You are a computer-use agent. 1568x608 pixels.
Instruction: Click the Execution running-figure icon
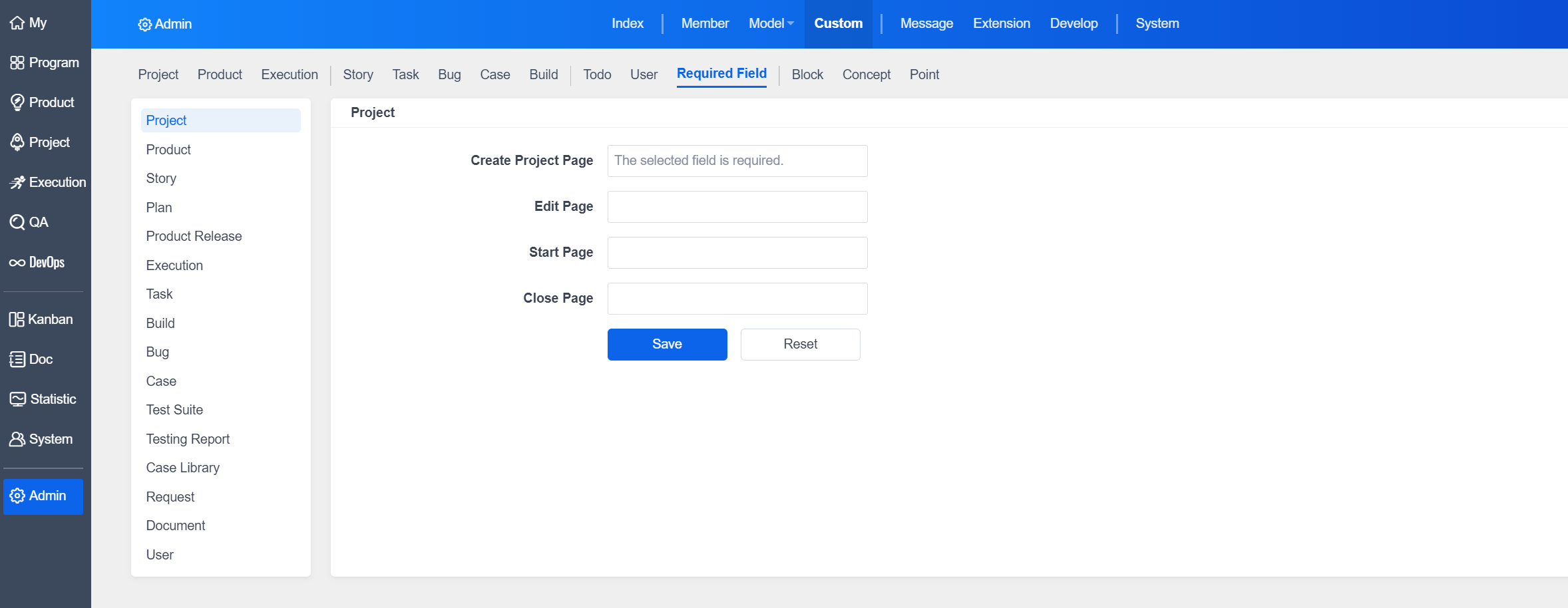coord(17,182)
